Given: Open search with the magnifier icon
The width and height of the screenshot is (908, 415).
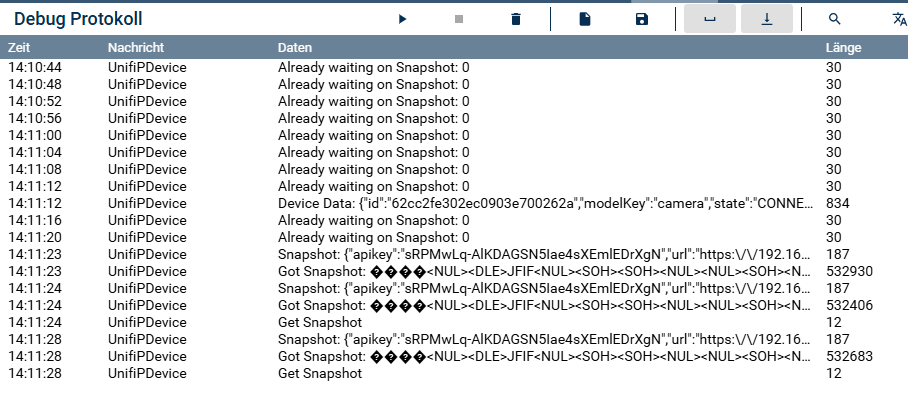Looking at the screenshot, I should 835,19.
